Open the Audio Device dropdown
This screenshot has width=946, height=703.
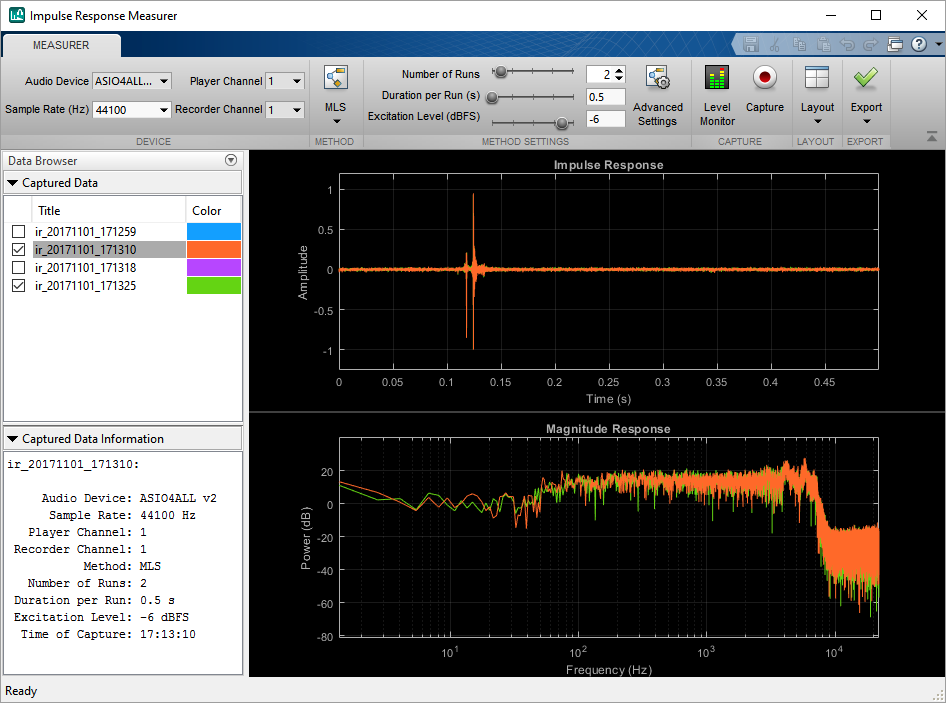tap(132, 81)
